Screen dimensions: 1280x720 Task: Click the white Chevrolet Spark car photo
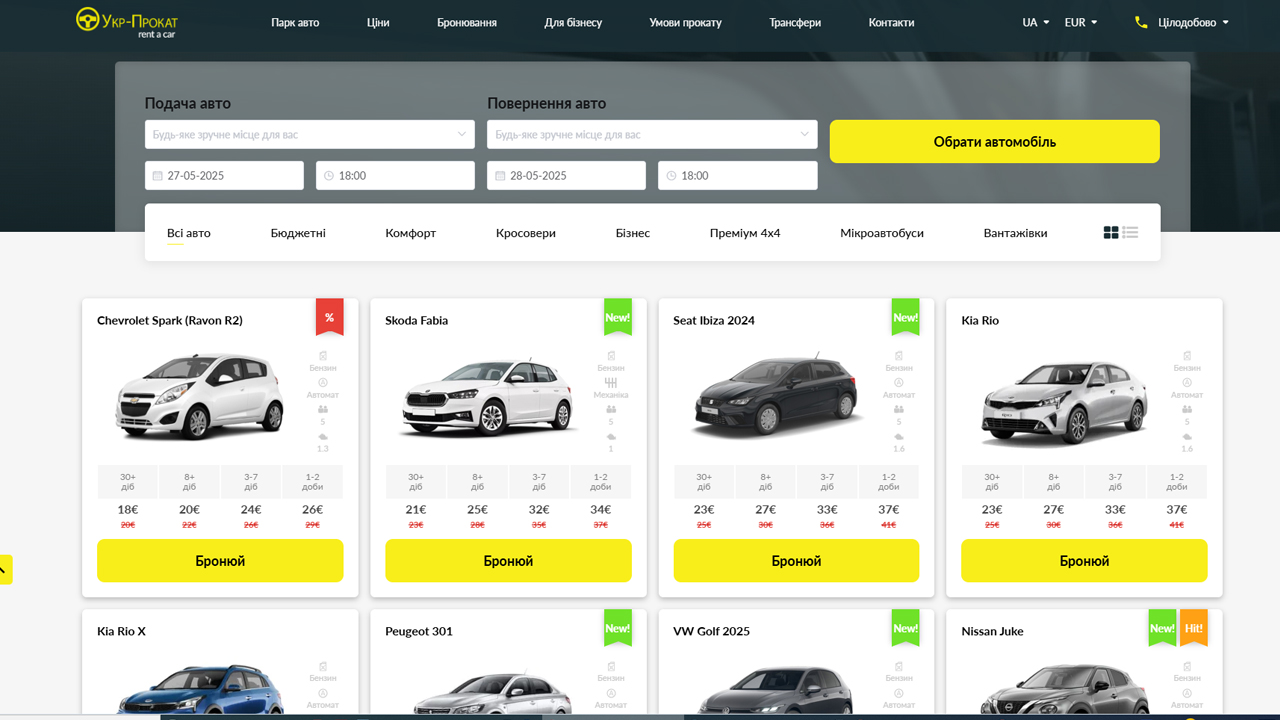click(200, 395)
